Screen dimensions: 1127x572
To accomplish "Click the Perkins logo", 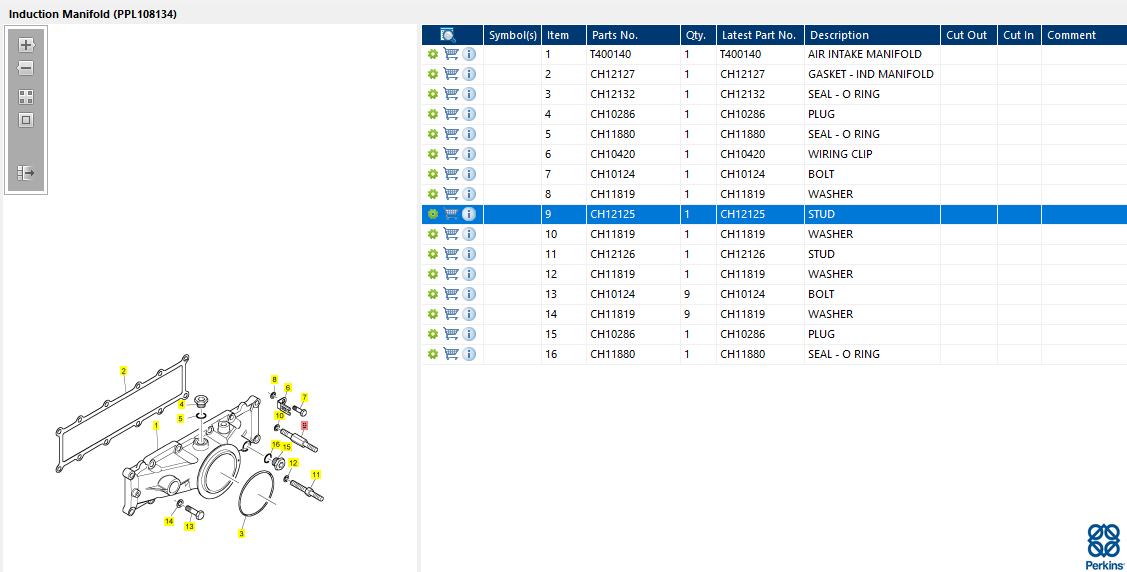I will 1104,547.
